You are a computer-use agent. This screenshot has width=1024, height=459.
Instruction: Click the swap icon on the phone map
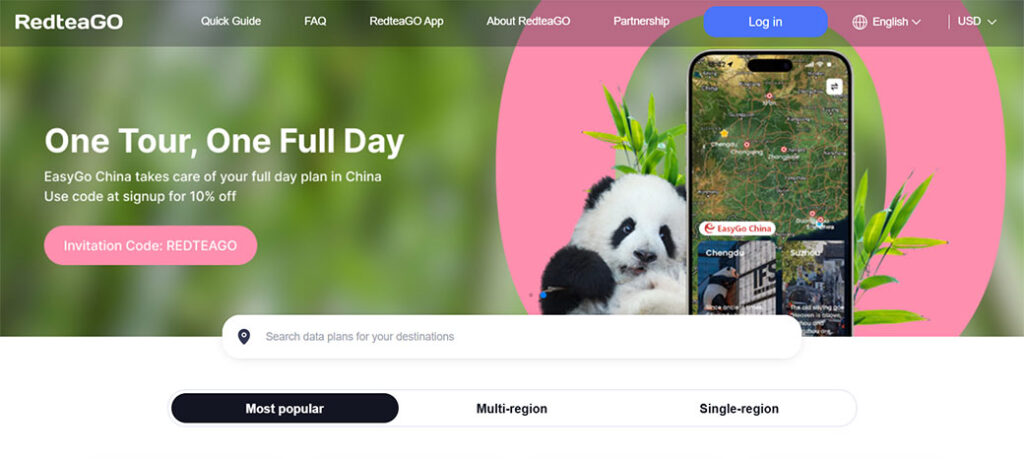(834, 87)
